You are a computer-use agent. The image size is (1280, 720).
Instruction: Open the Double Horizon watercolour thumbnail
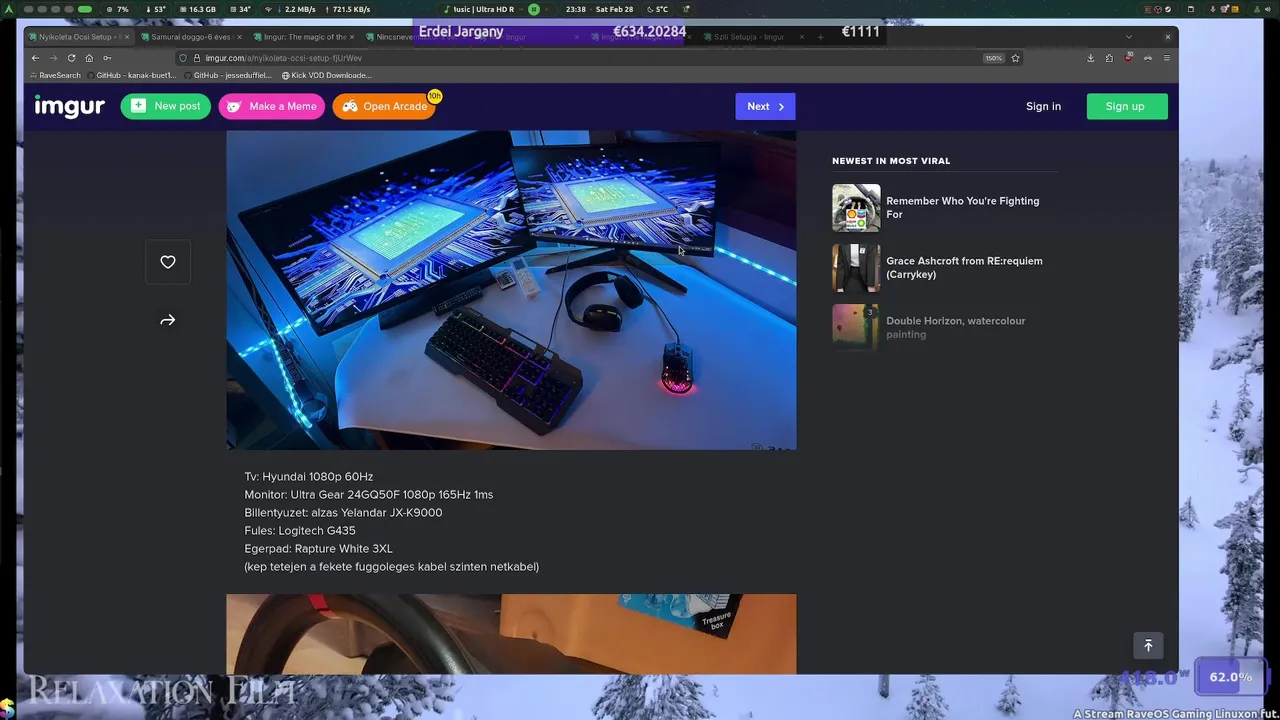[x=856, y=328]
